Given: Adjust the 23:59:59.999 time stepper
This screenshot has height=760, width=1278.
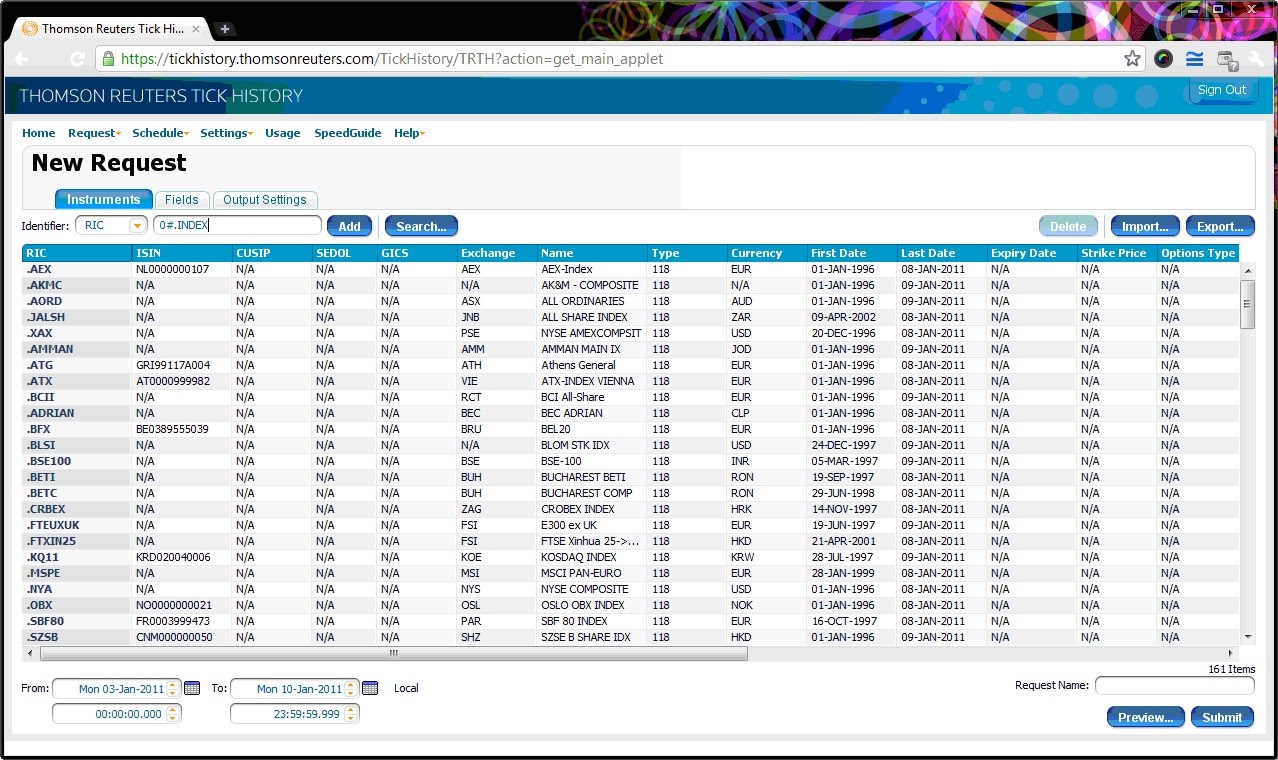Looking at the screenshot, I should (351, 714).
